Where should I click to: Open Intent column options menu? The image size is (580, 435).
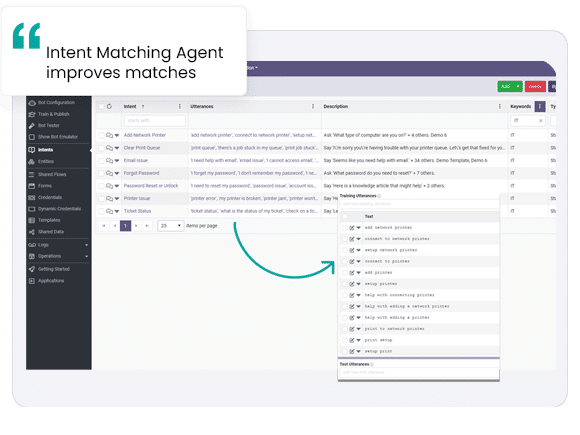[180, 107]
